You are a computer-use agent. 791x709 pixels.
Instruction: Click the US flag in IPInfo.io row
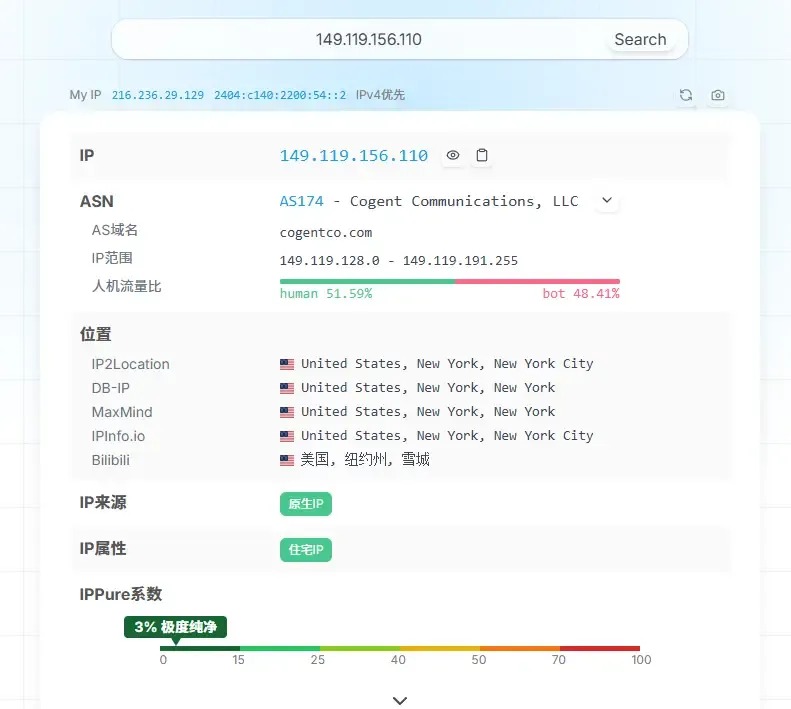click(287, 436)
